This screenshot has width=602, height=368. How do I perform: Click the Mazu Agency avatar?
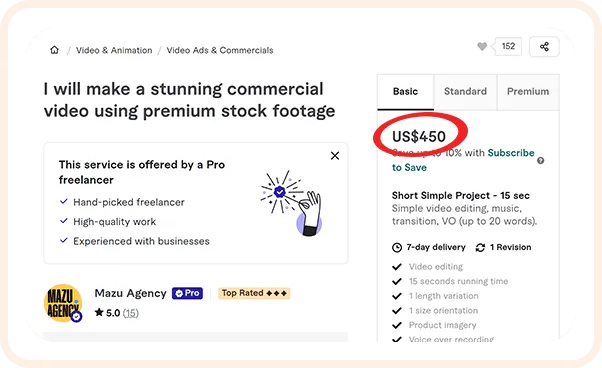(63, 303)
